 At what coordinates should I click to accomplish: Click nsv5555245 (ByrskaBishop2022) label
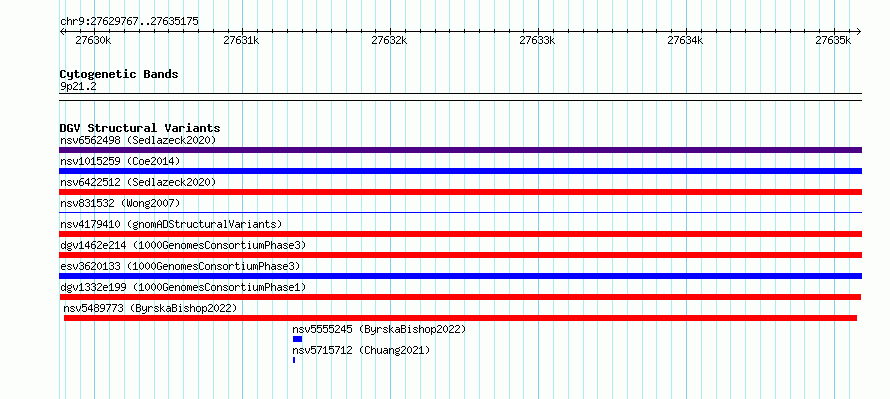point(379,329)
